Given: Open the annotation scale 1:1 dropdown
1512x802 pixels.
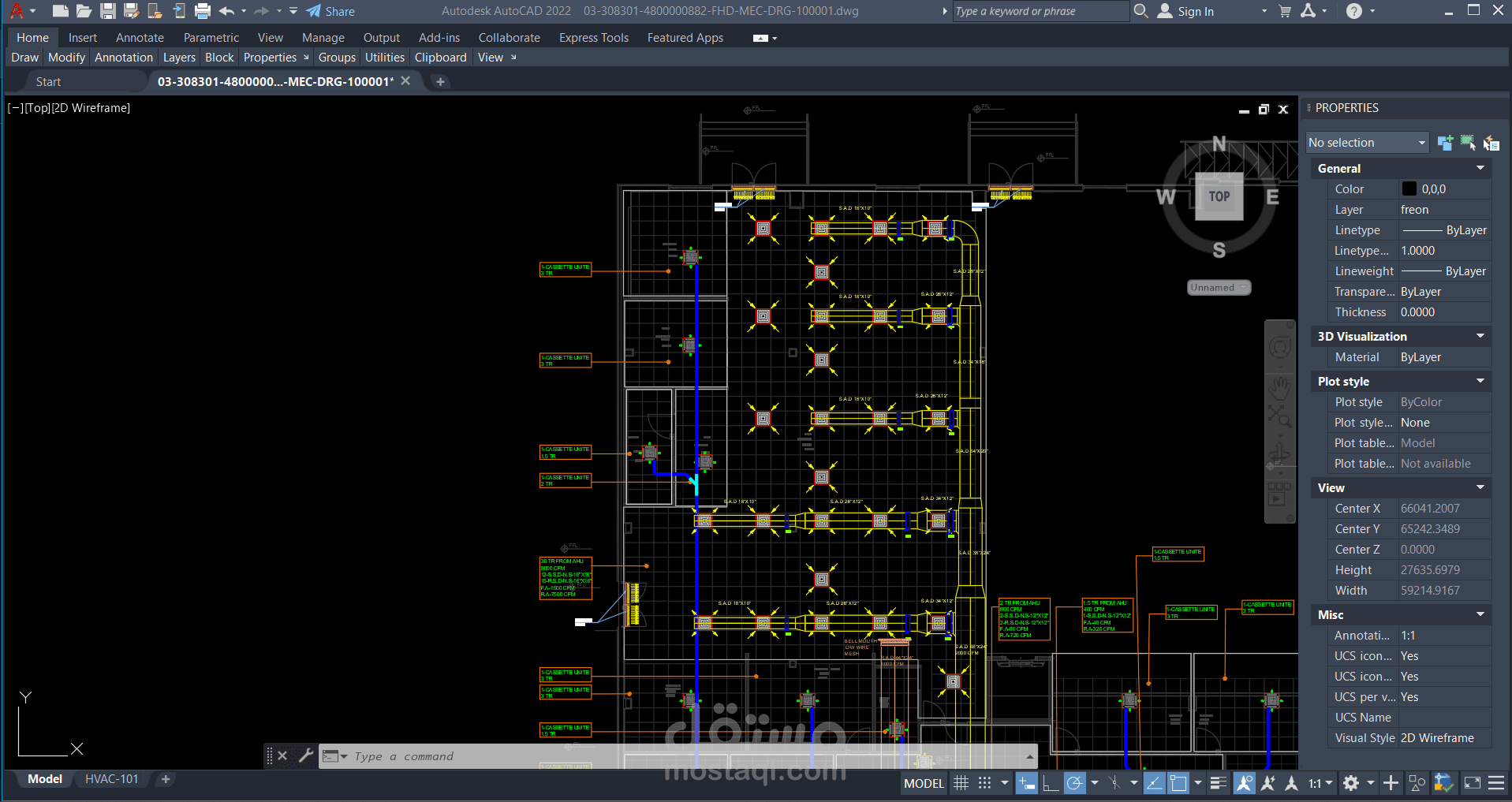Looking at the screenshot, I should coord(1320,783).
